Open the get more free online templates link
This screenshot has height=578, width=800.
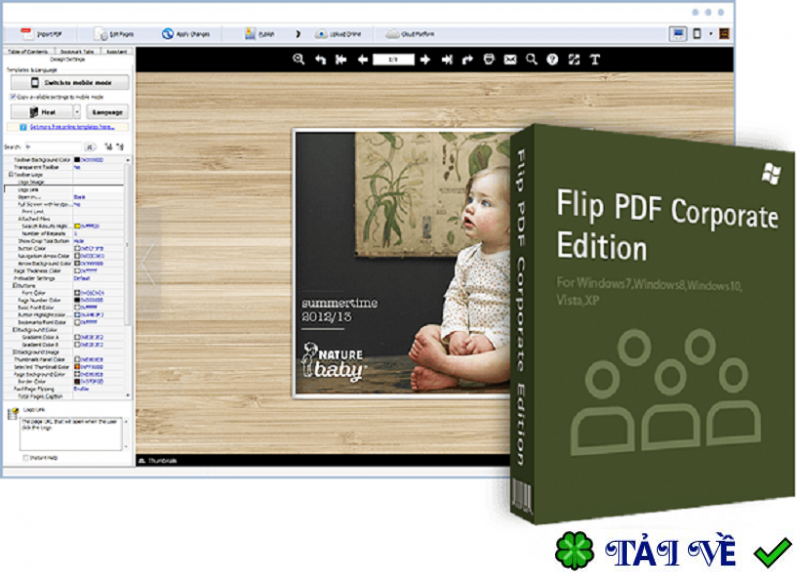(72, 127)
